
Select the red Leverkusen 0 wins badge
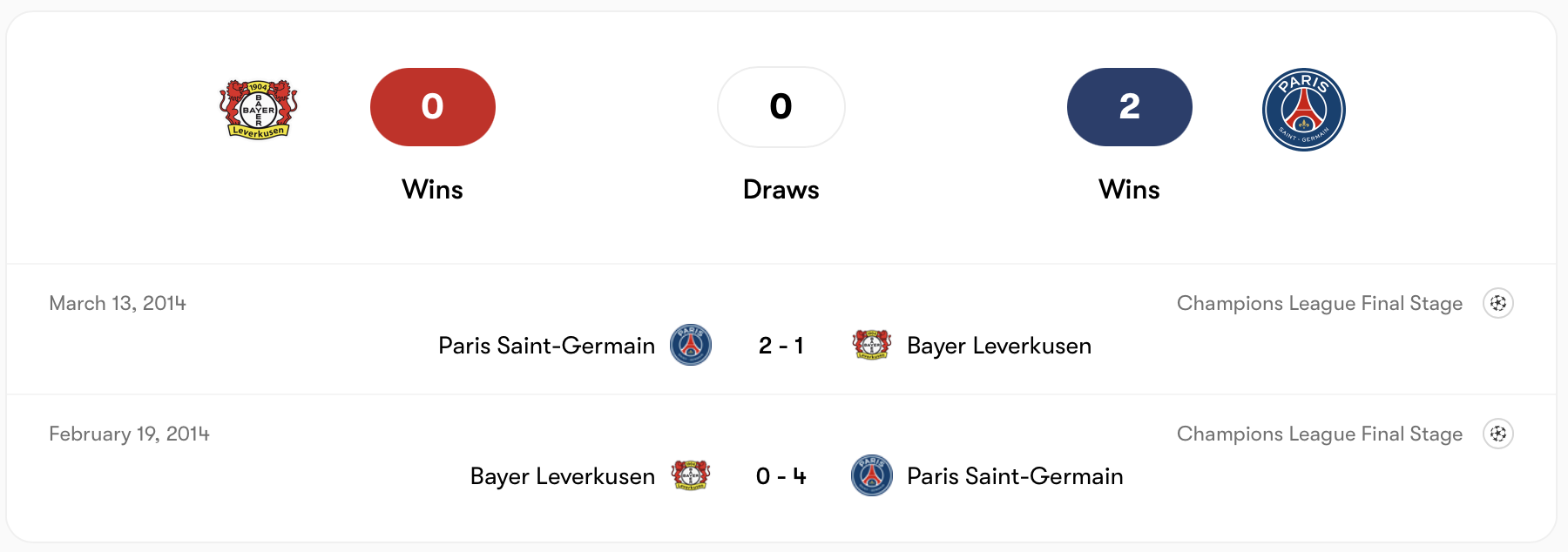click(433, 107)
